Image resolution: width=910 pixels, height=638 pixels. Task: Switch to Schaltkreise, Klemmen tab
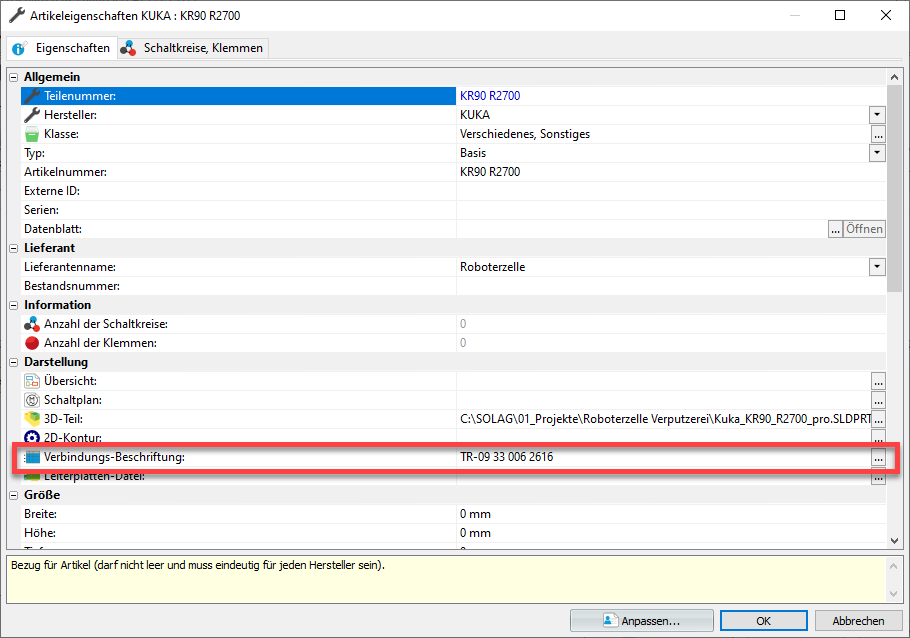[193, 48]
